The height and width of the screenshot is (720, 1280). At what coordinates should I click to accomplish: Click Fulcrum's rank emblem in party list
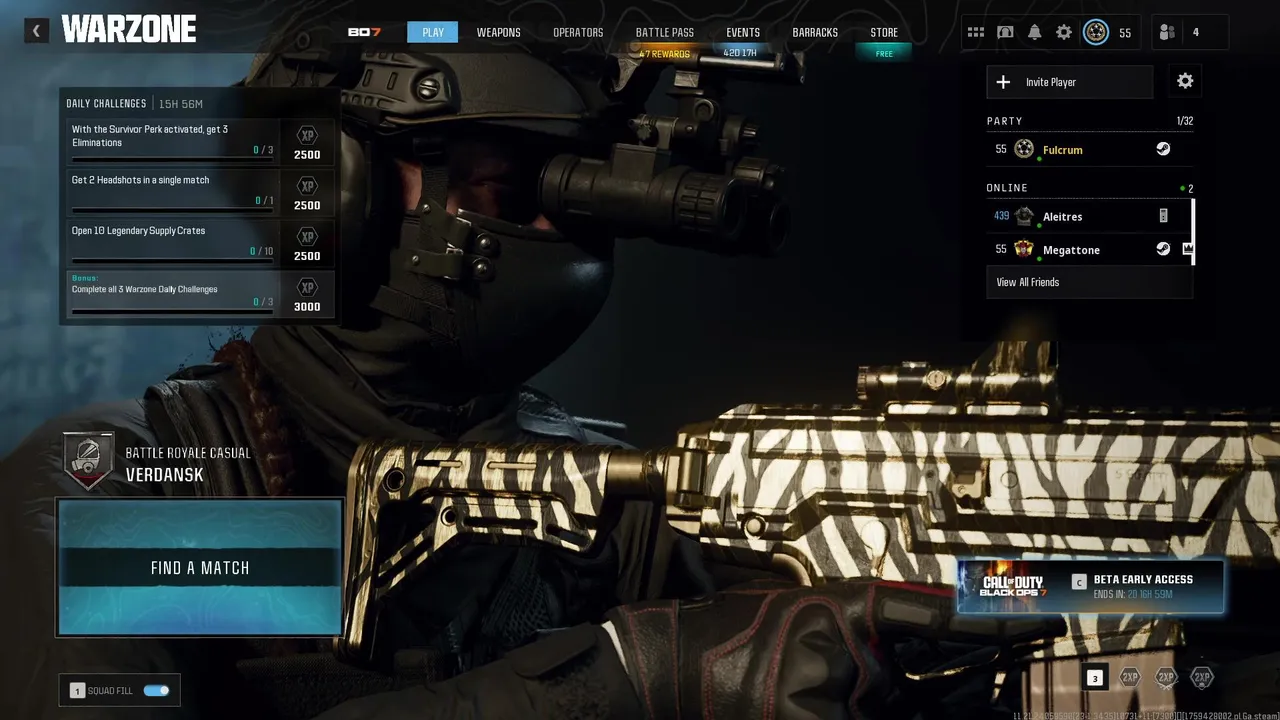1024,149
